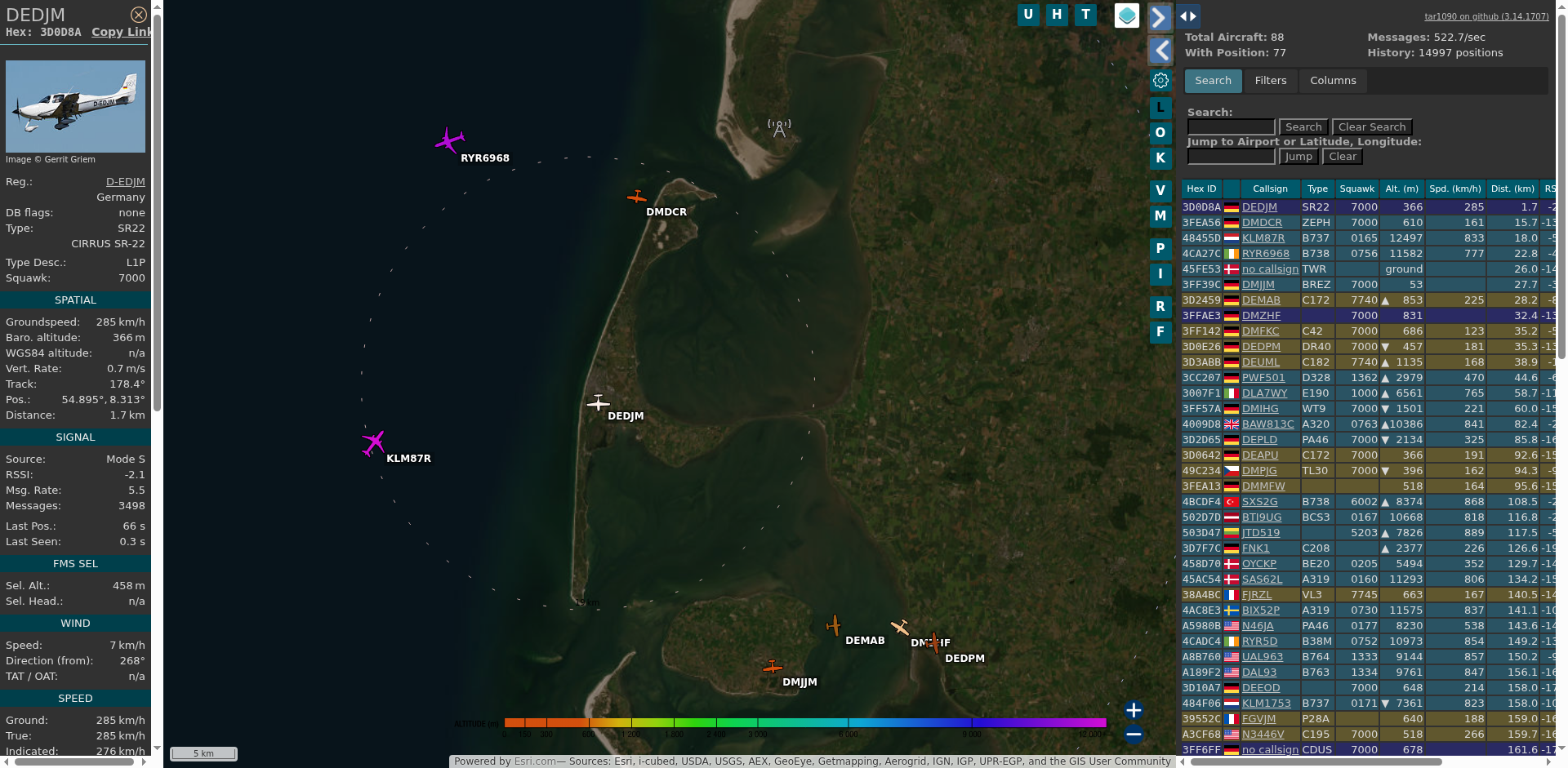Switch to the Search tab
Screen dimensions: 1568x768
(1213, 81)
